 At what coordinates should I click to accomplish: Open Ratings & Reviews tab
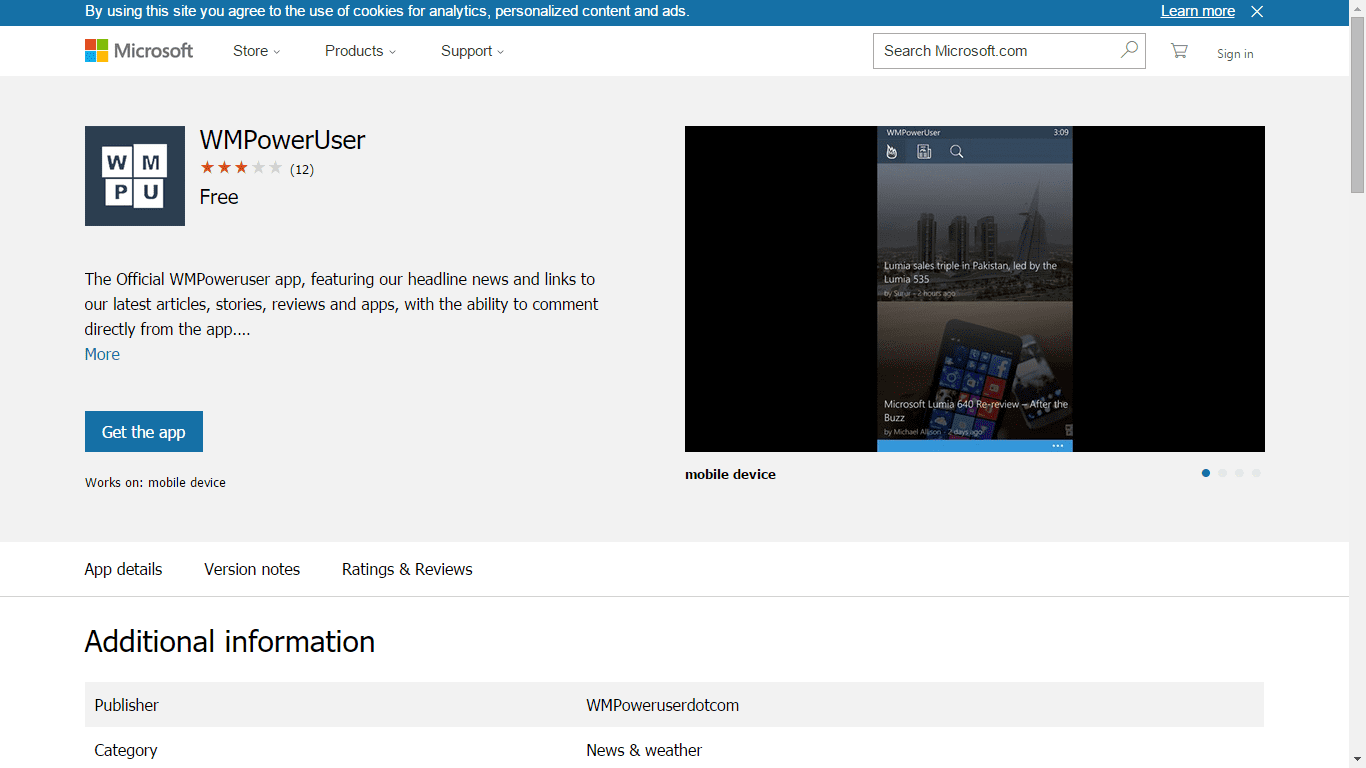coord(407,569)
